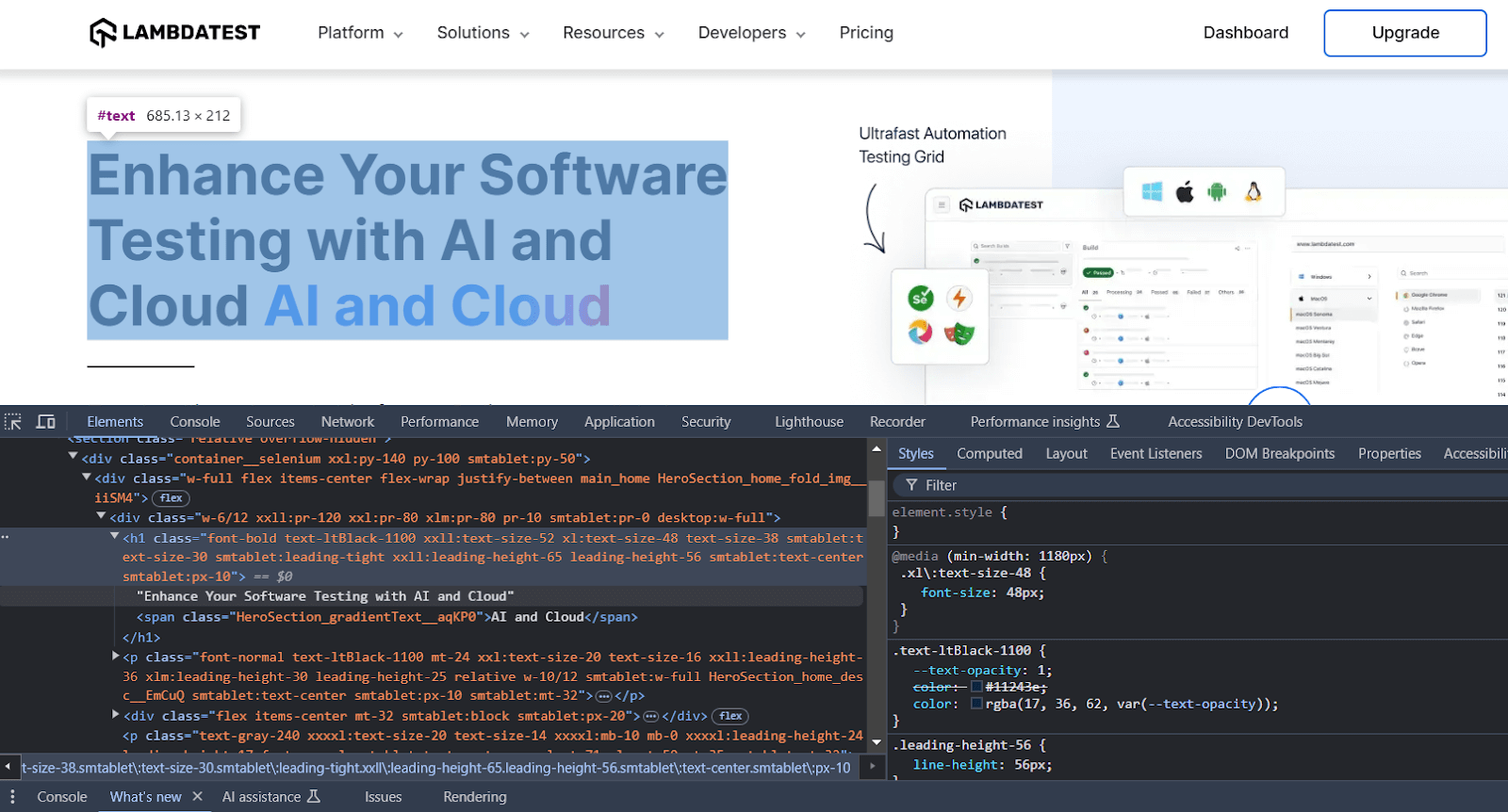Switch to the Console panel tab
This screenshot has width=1508, height=812.
coord(195,422)
